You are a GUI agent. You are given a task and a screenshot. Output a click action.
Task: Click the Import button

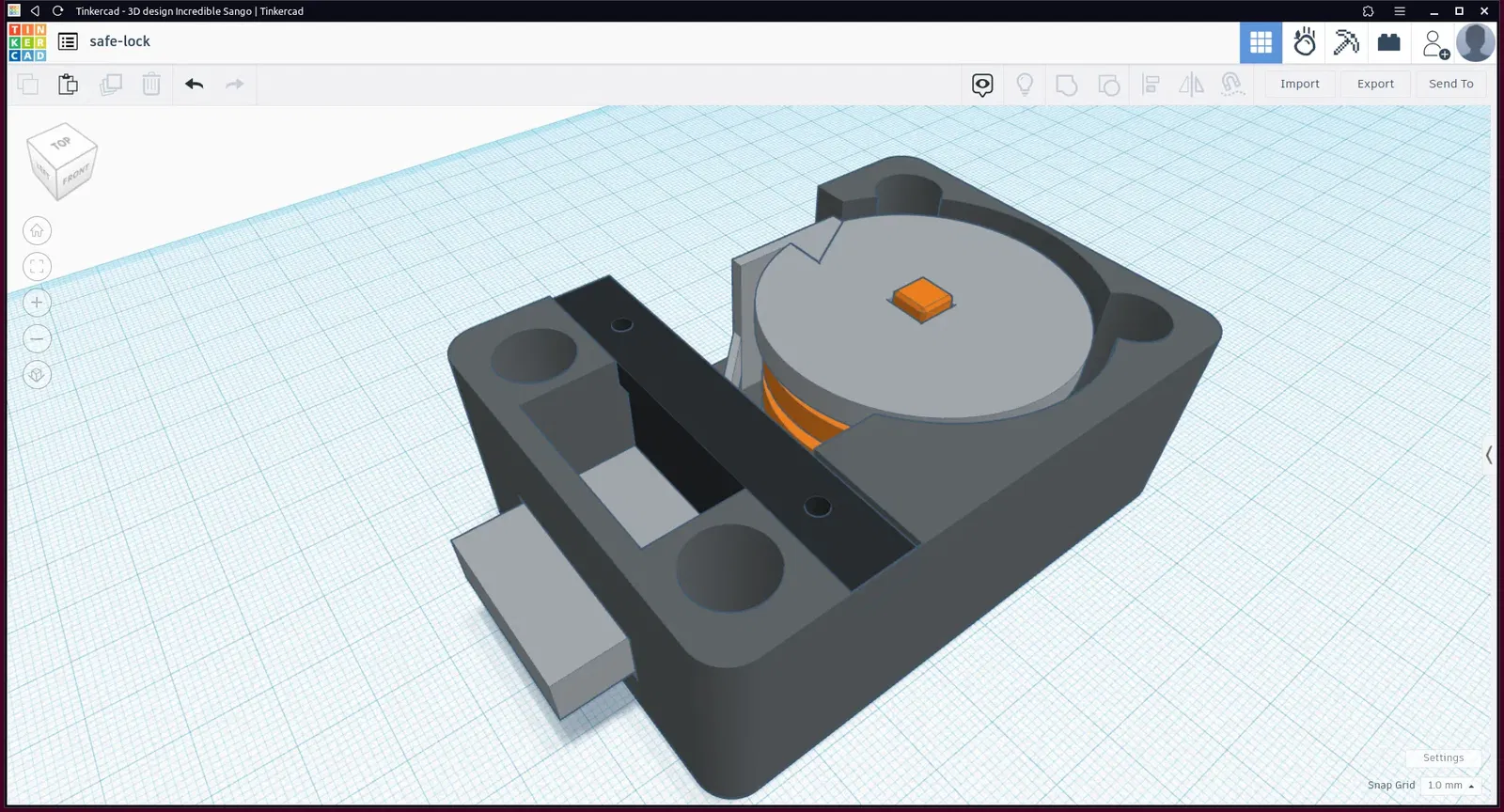pyautogui.click(x=1300, y=84)
